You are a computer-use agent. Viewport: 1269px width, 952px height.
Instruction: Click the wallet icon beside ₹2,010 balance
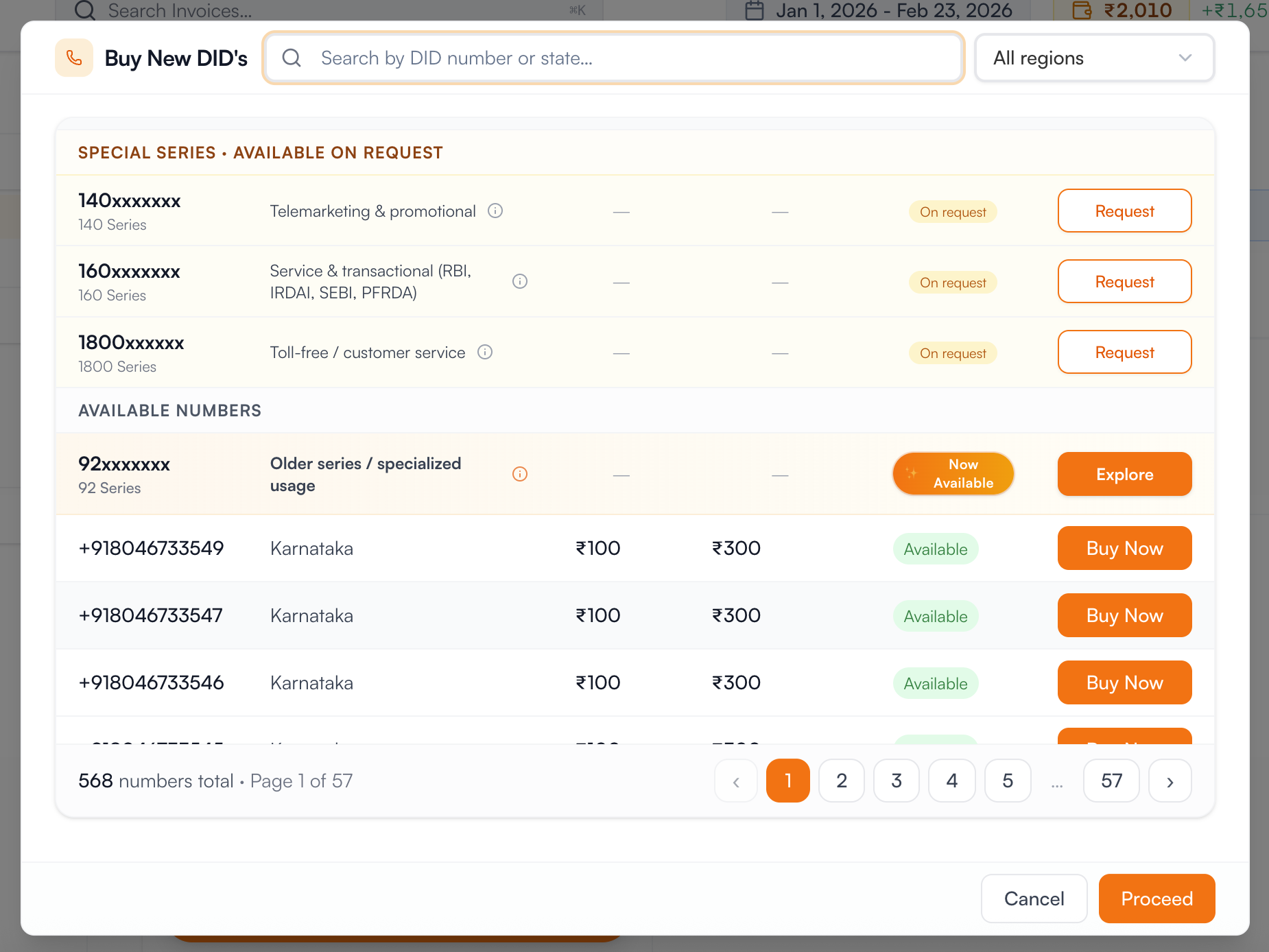click(x=1082, y=10)
